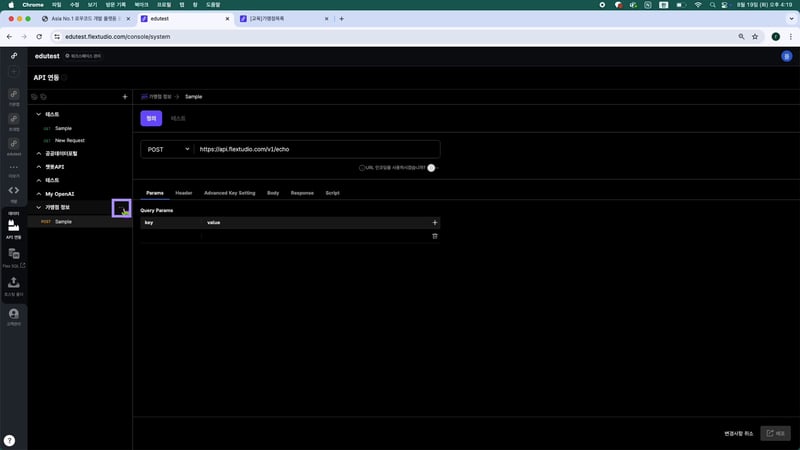The height and width of the screenshot is (450, 800).
Task: Switch to the Header tab
Action: (x=183, y=192)
